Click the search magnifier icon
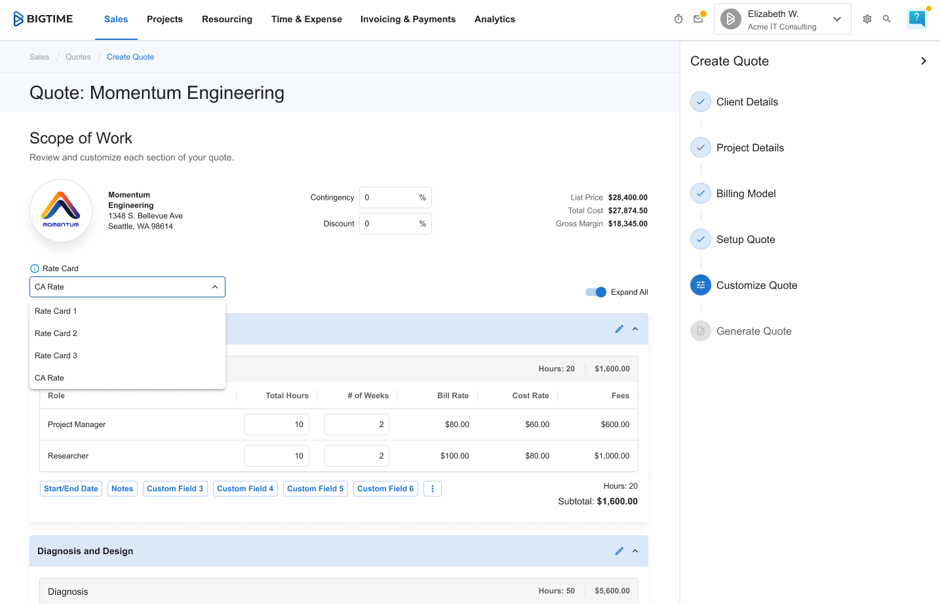Screen dimensions: 940x604 887,19
